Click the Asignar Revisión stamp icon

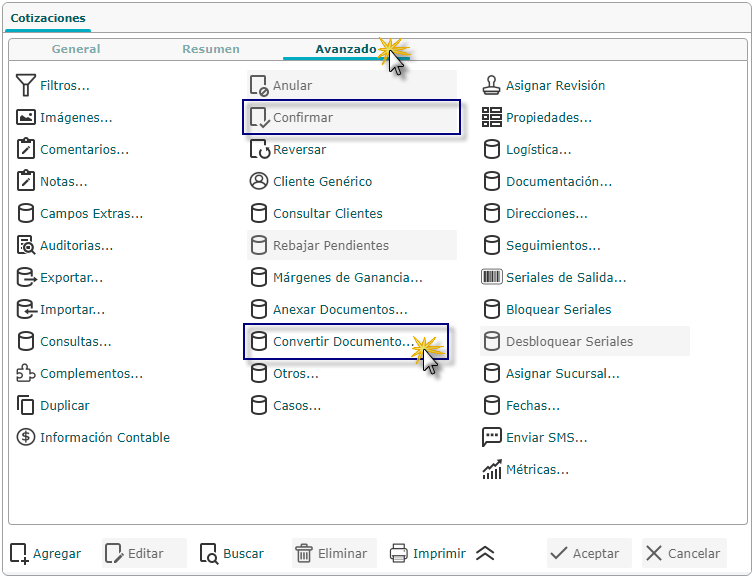coord(492,85)
